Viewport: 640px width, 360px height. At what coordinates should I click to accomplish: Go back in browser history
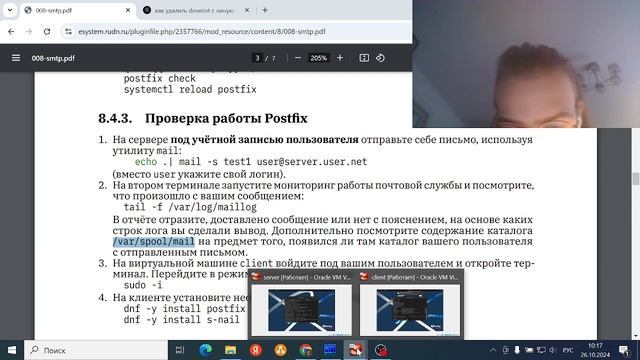point(11,31)
